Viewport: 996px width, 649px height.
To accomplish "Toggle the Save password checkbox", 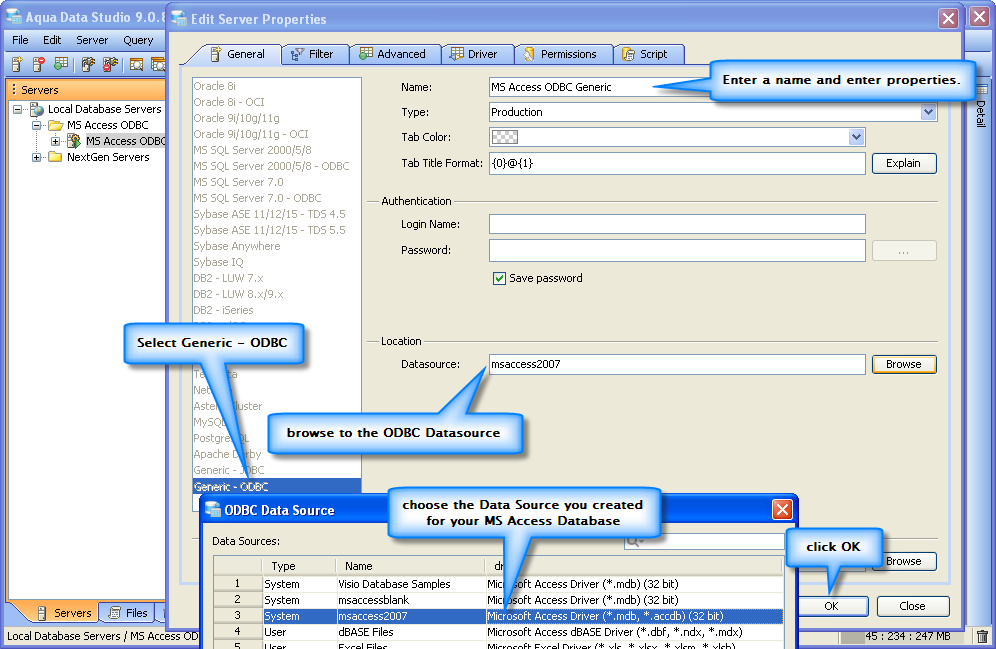I will [499, 278].
